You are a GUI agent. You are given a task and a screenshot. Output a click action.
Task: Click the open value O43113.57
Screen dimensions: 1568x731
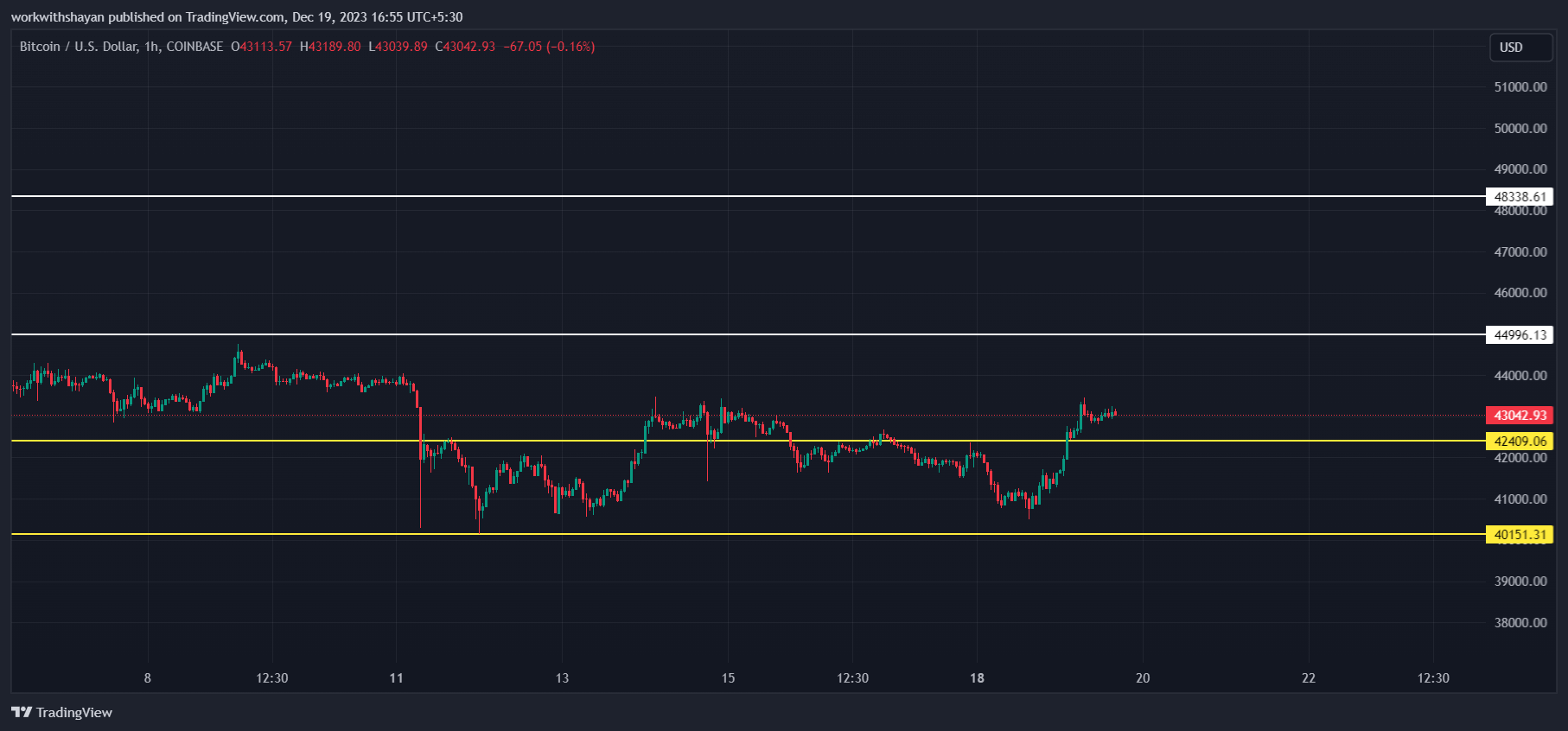click(x=261, y=47)
